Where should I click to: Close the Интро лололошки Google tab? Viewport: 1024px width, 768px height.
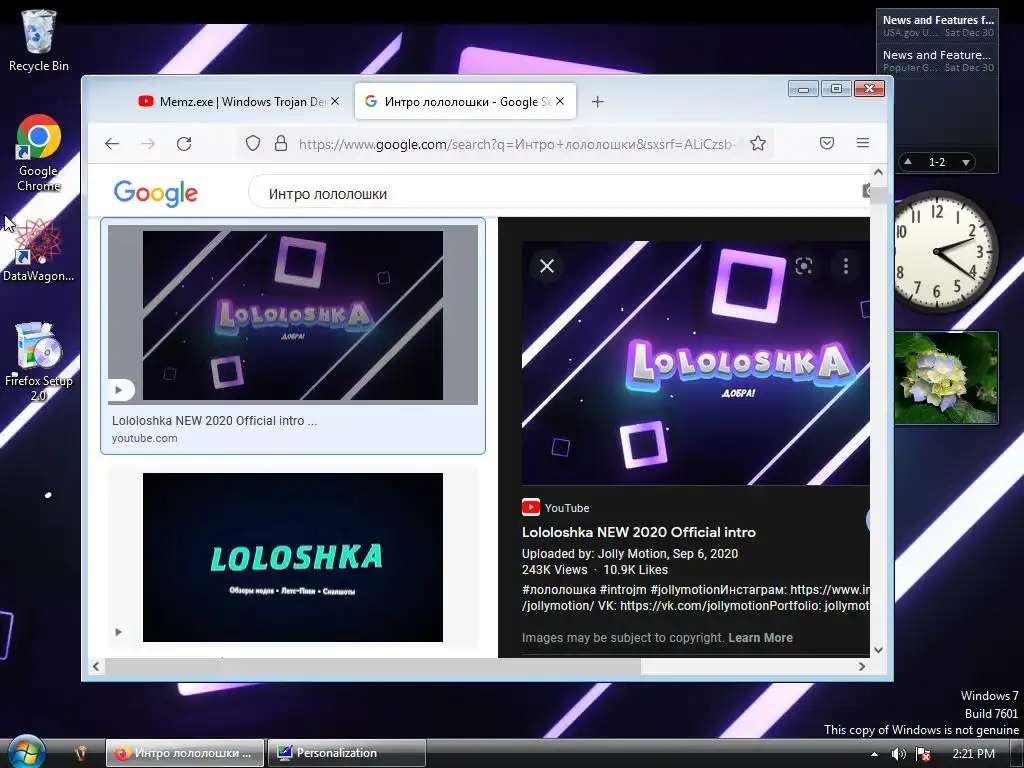pyautogui.click(x=560, y=101)
